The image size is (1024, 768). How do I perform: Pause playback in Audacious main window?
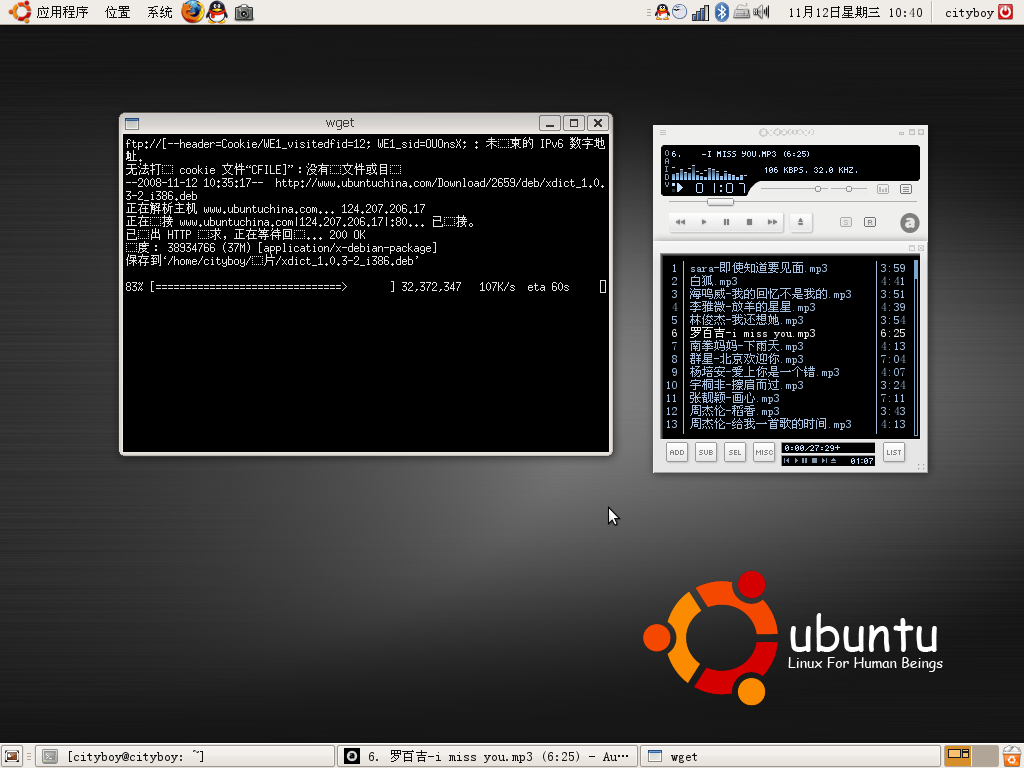click(726, 222)
